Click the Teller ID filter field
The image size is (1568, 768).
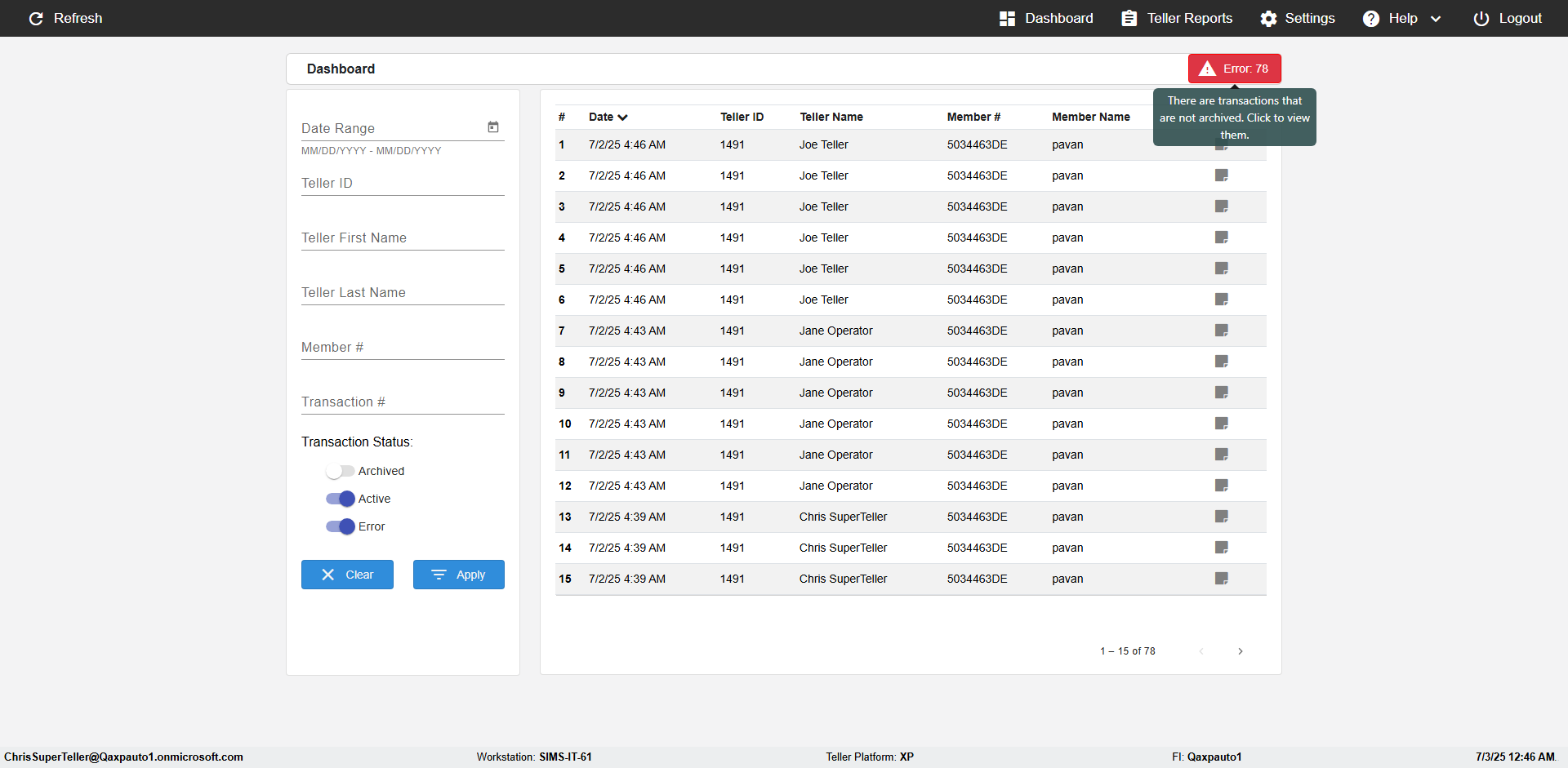pyautogui.click(x=403, y=183)
